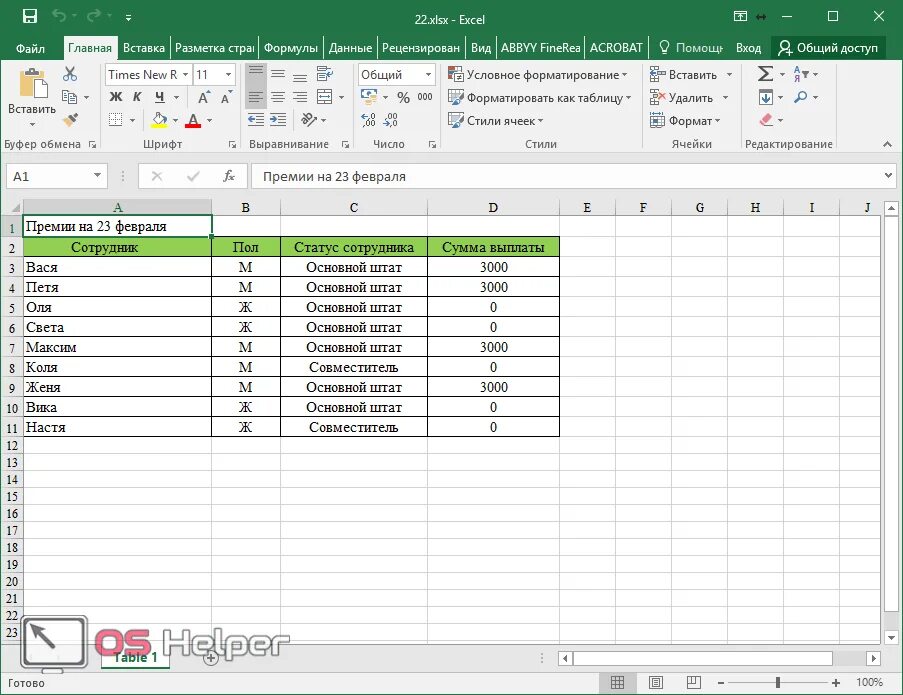Open the Форматировать как таблицу dropdown
Viewport: 903px width, 695px height.
coord(540,98)
